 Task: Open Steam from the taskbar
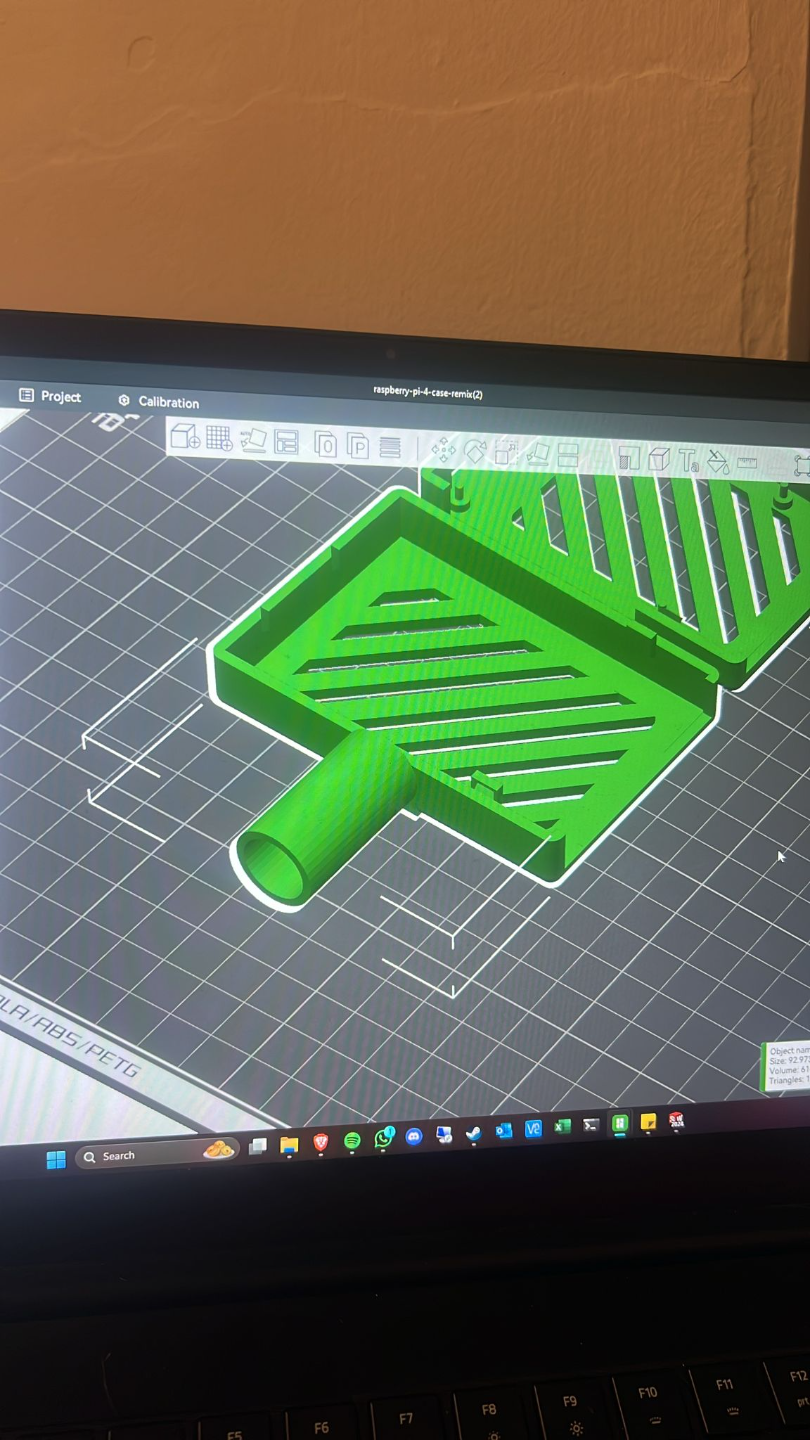pyautogui.click(x=473, y=1134)
